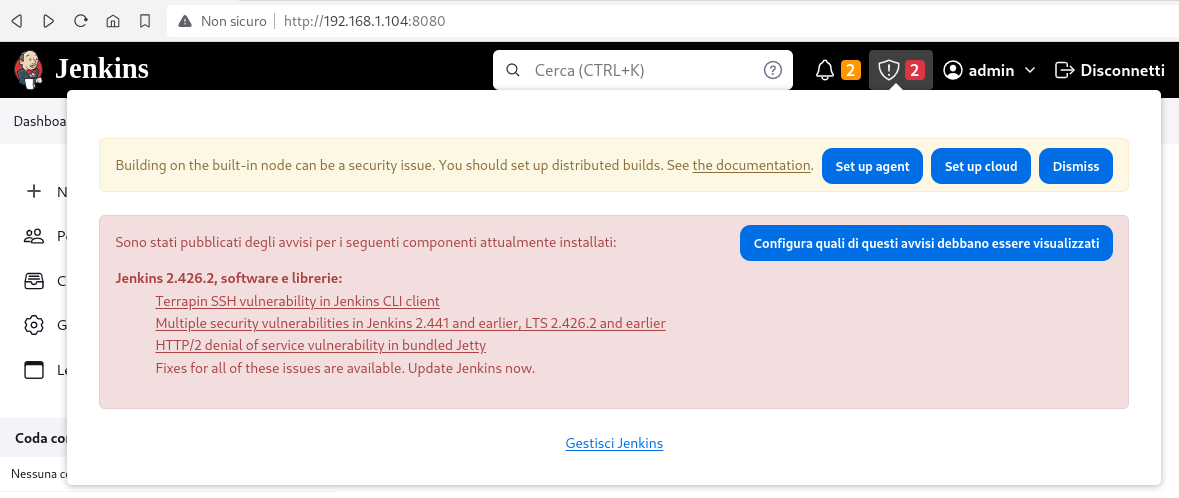
Task: Click the Set up cloud button
Action: 981,166
